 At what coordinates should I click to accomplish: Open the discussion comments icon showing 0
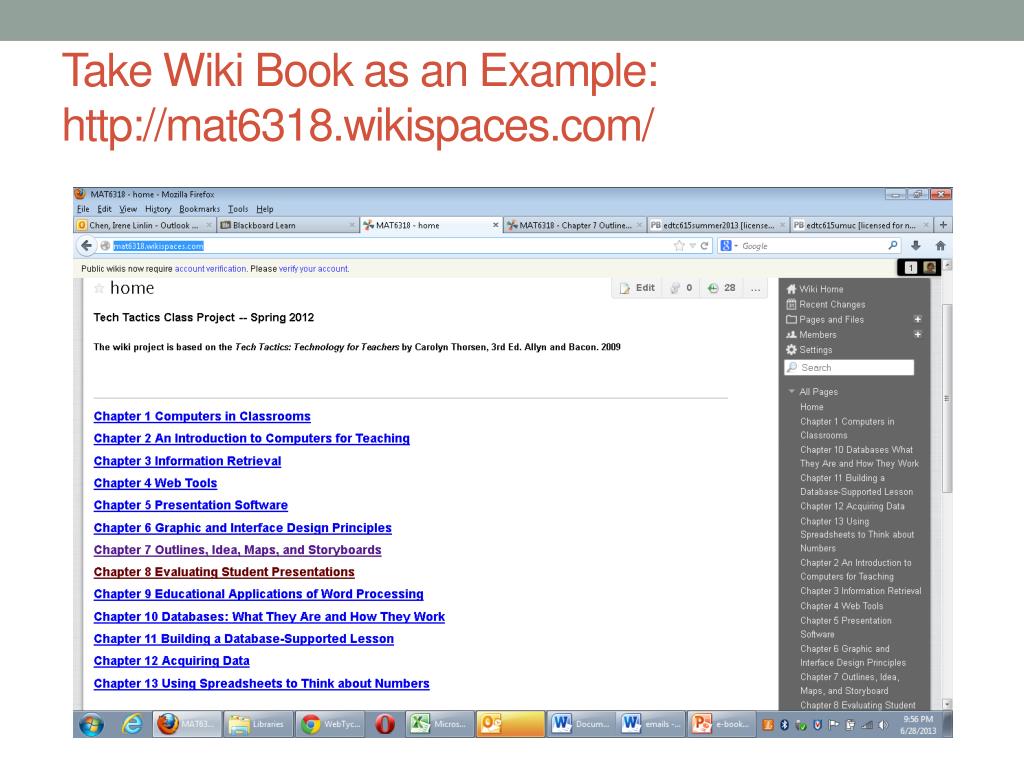click(x=681, y=288)
